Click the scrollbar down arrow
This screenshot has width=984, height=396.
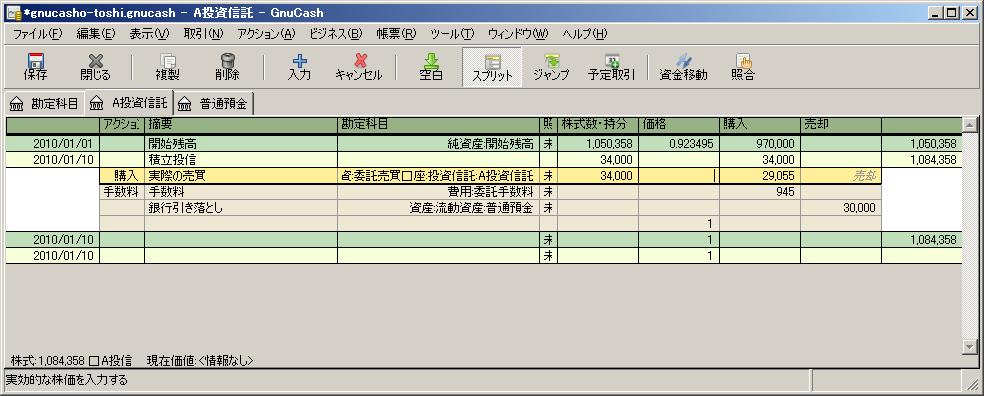[x=970, y=346]
